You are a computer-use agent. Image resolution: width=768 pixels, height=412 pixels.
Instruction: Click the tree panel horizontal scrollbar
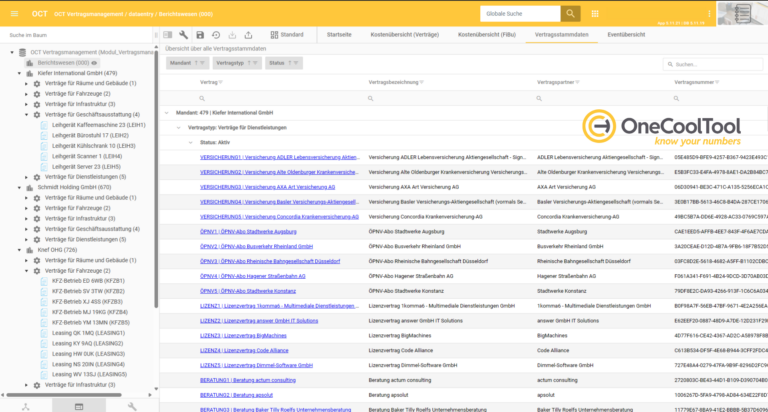pos(64,395)
